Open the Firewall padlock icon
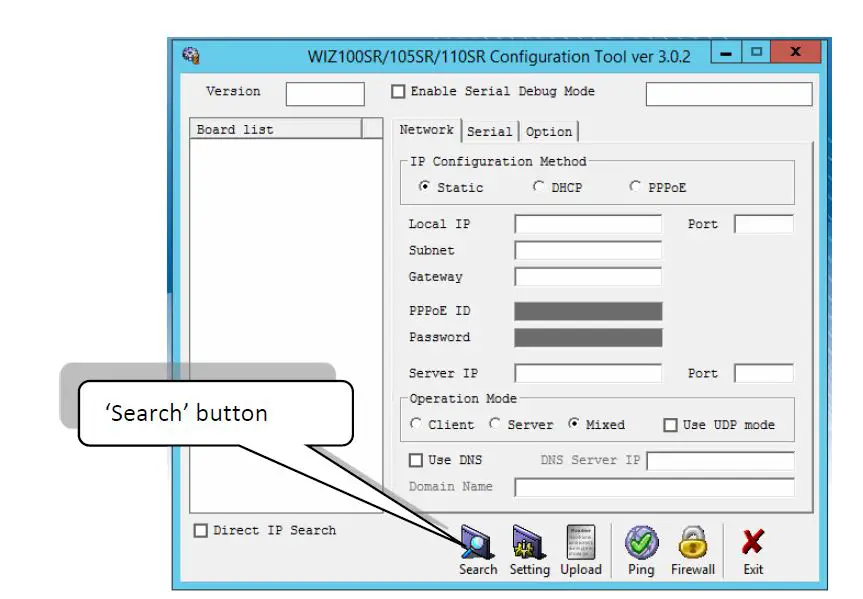 [692, 549]
